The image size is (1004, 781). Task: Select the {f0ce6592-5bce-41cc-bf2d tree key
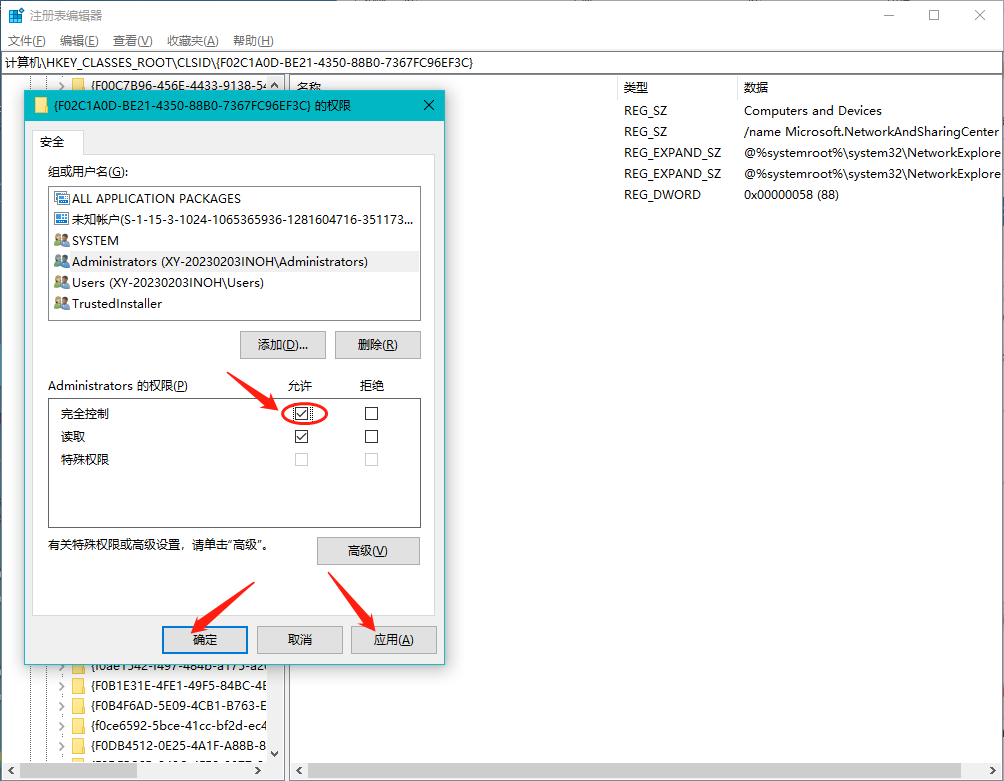pos(178,726)
